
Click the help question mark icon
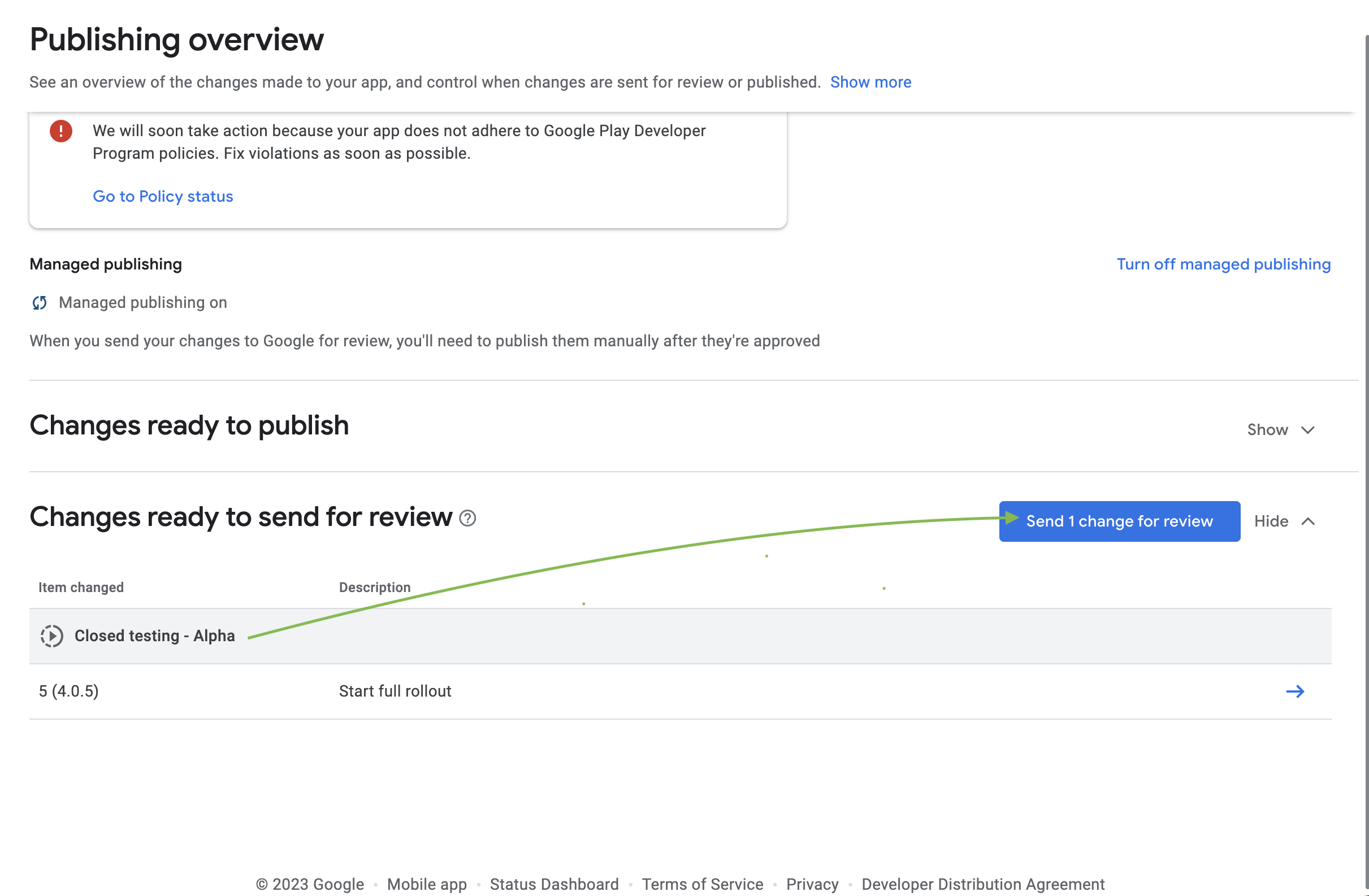467,518
